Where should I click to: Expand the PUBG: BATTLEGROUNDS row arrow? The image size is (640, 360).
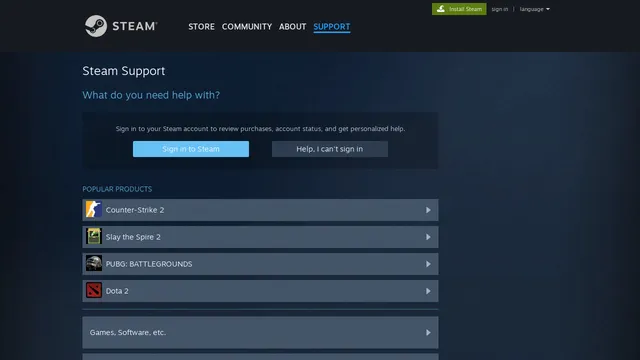428,264
